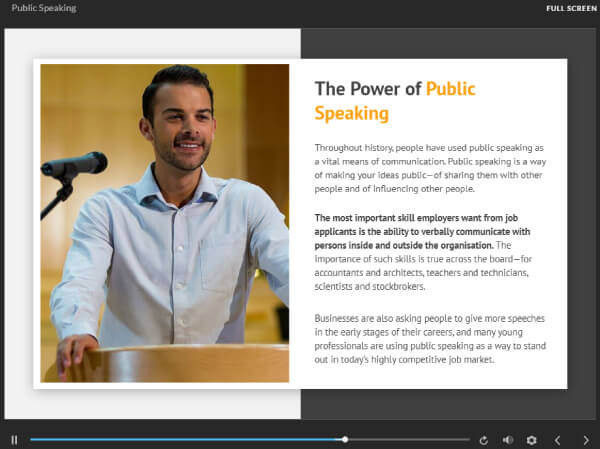Click the unplayed portion of progress bar
Image resolution: width=600 pixels, height=449 pixels.
pos(409,439)
